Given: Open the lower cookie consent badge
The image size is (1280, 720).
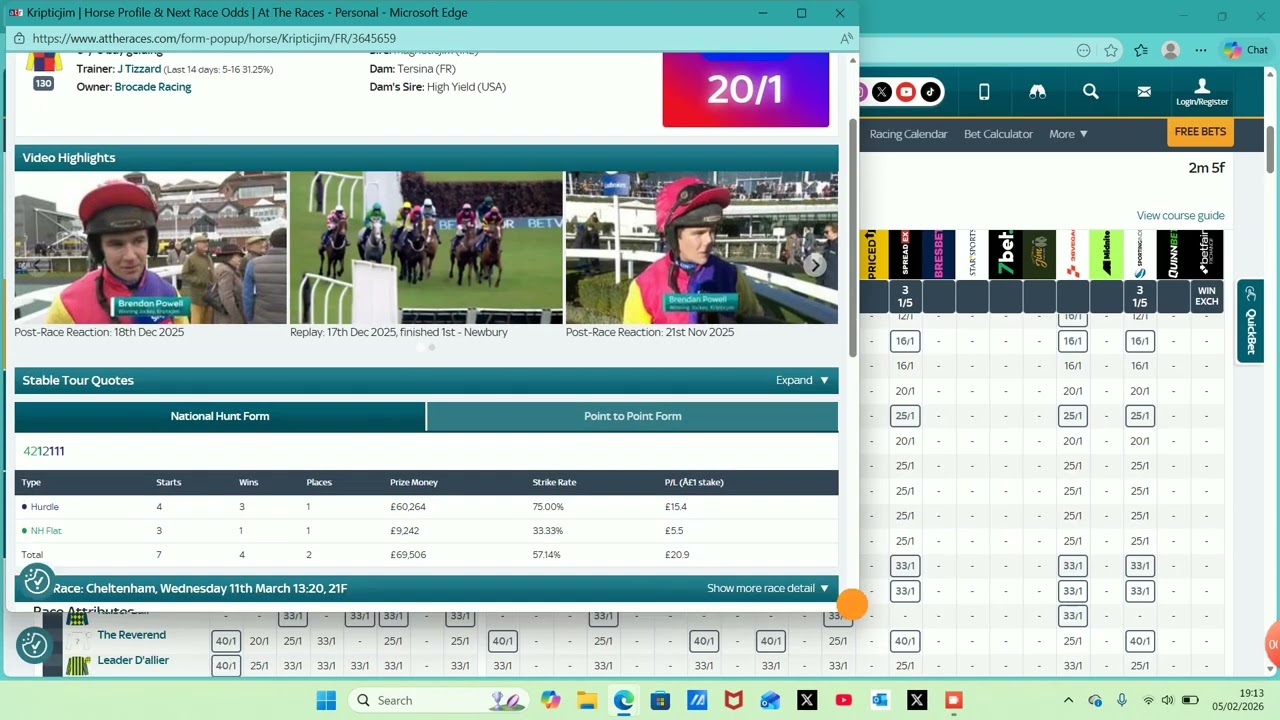Looking at the screenshot, I should 34,645.
